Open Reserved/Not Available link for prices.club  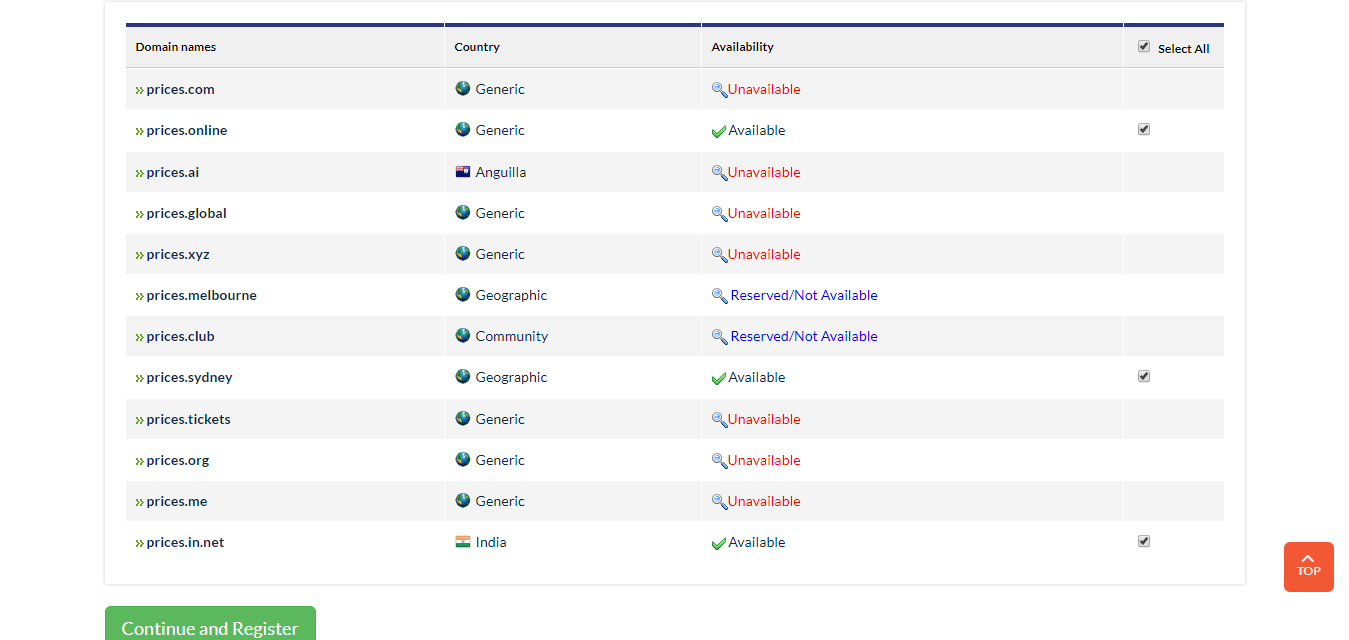pos(804,336)
